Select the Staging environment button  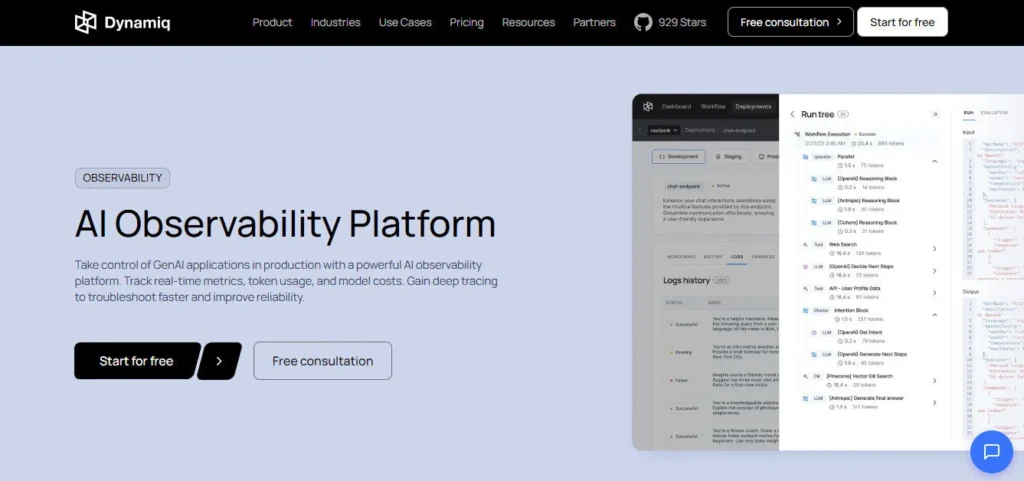click(728, 157)
